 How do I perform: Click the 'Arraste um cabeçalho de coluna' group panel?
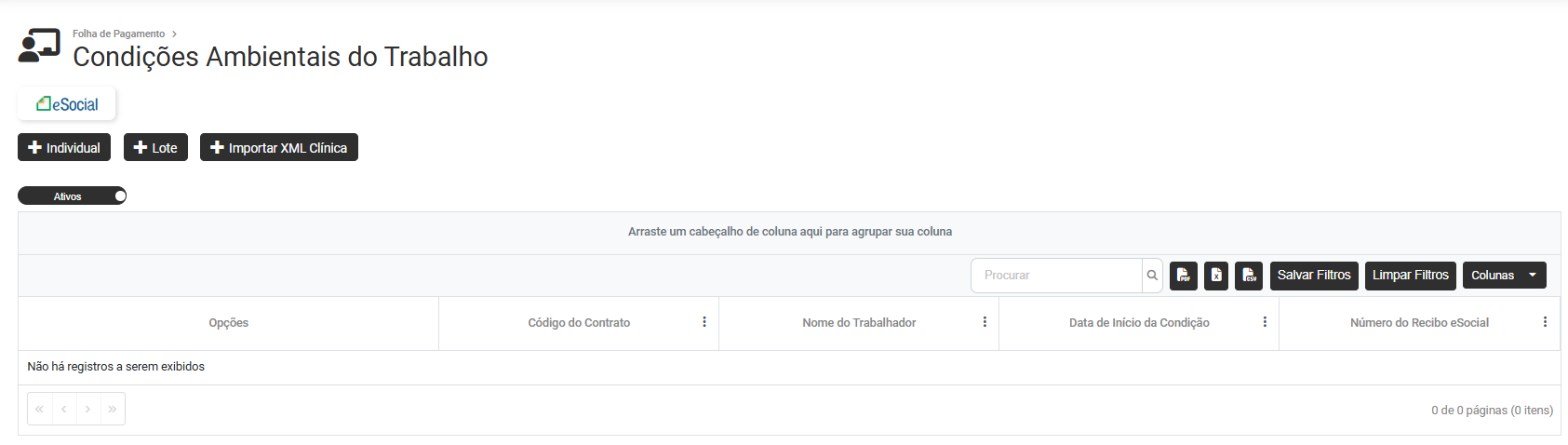click(789, 232)
